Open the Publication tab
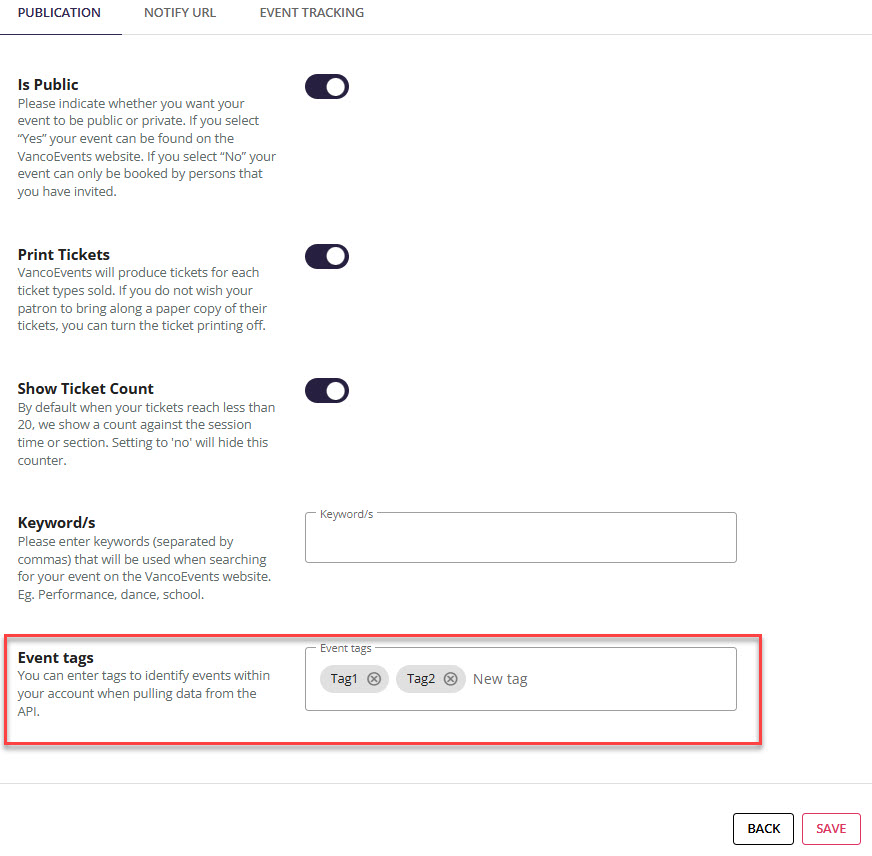 point(60,13)
